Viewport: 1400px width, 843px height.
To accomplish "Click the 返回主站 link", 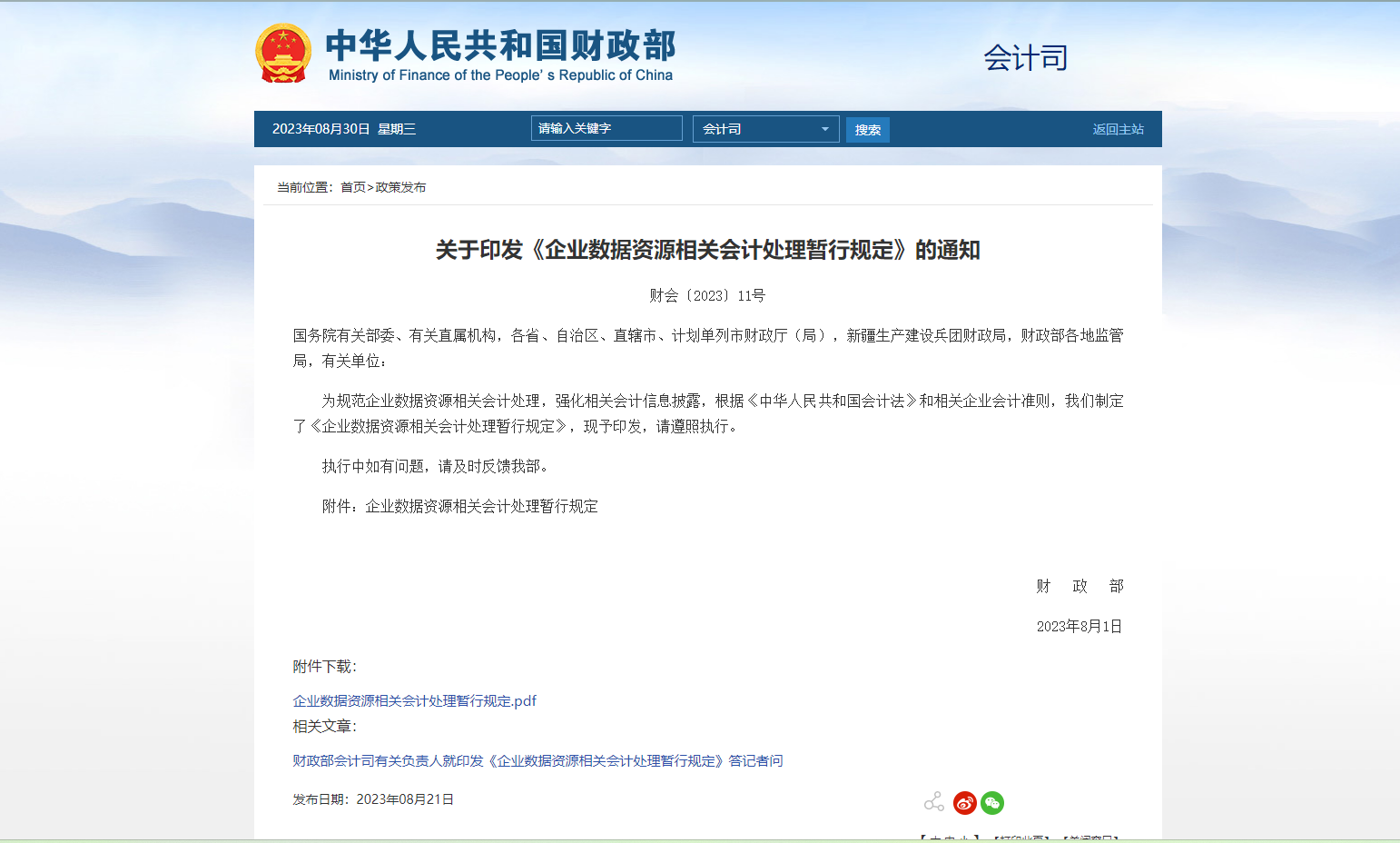I will (1118, 129).
